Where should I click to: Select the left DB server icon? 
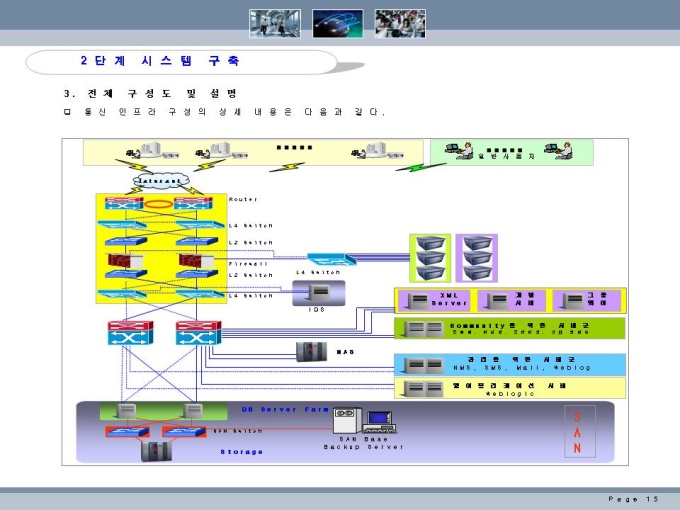point(126,411)
